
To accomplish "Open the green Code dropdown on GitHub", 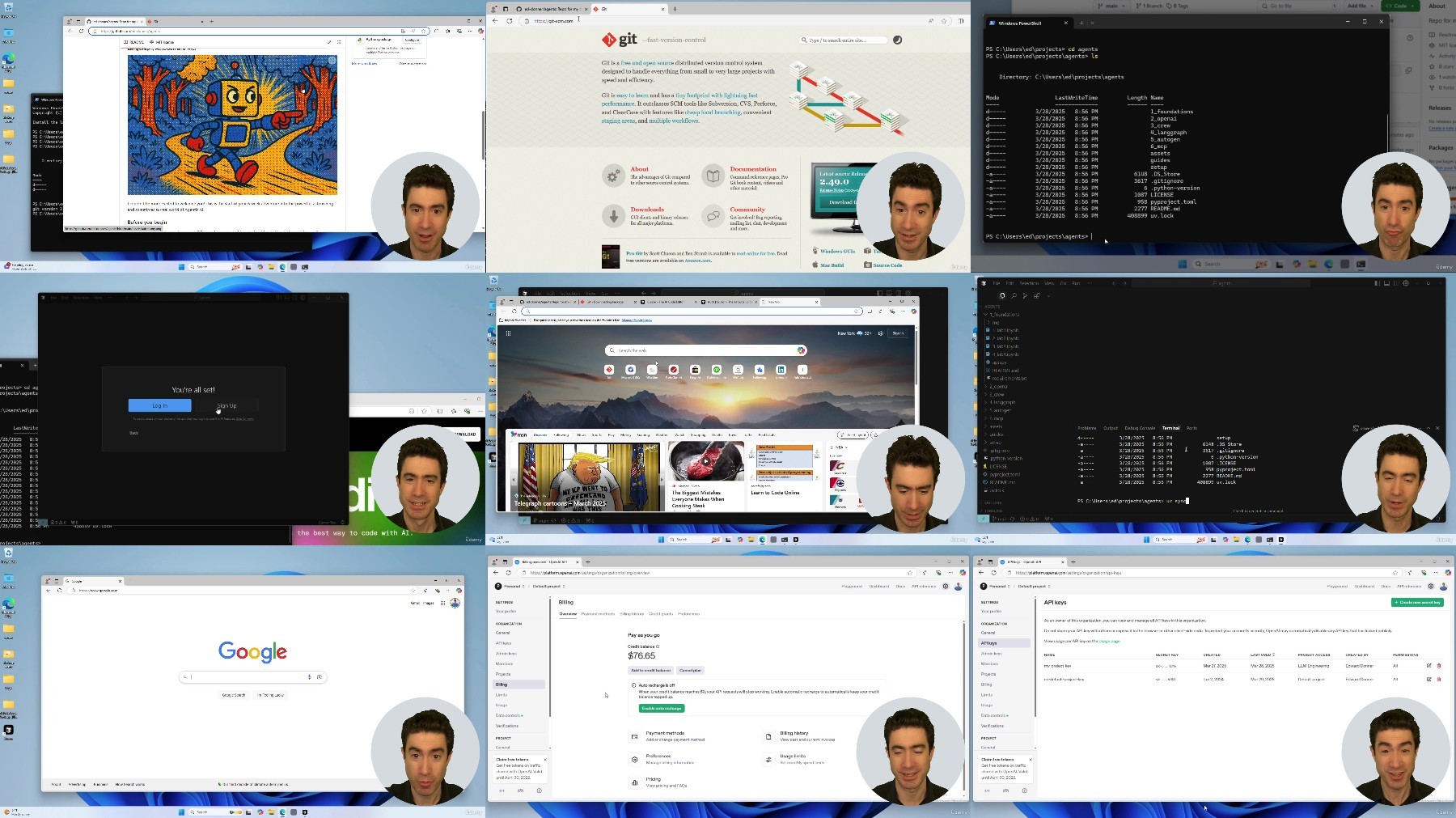I will coord(1400,6).
